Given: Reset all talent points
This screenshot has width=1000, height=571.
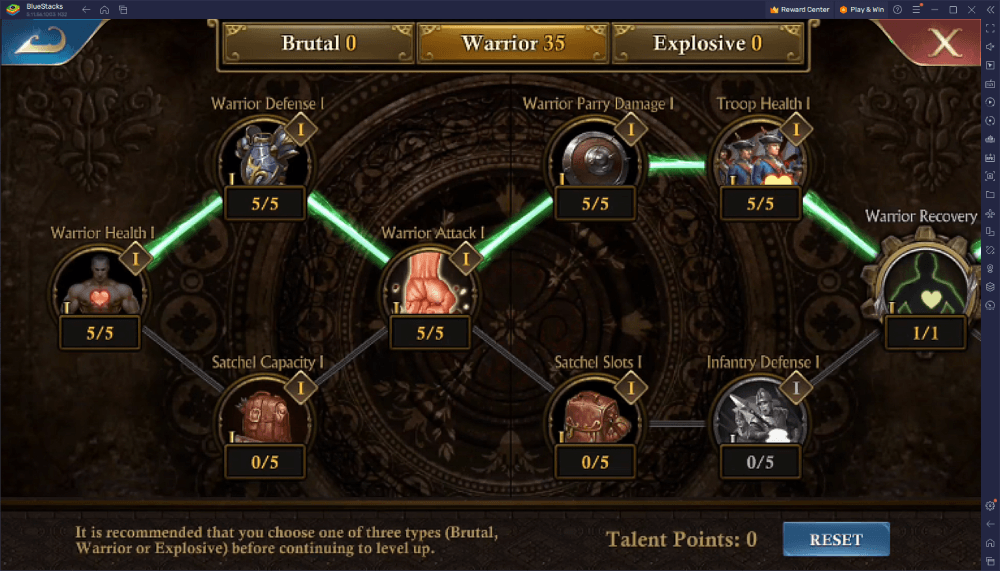Looking at the screenshot, I should tap(836, 539).
